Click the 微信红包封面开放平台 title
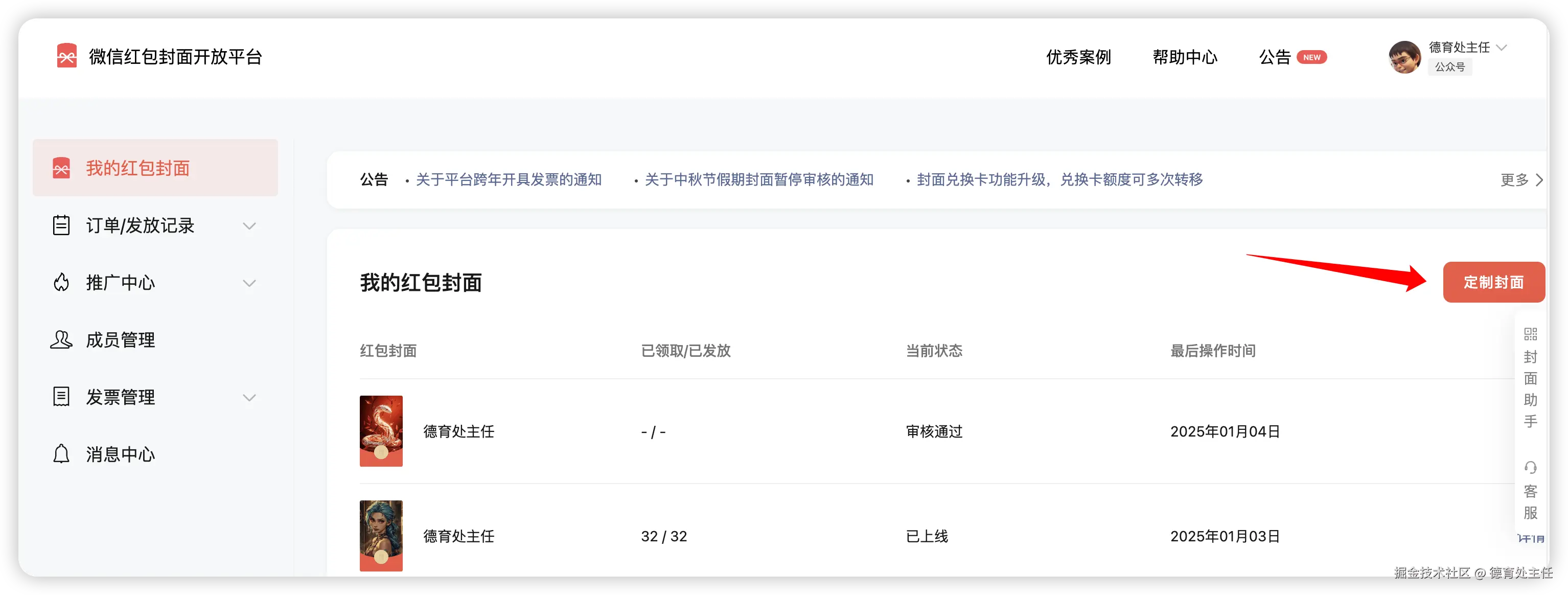 pos(175,57)
